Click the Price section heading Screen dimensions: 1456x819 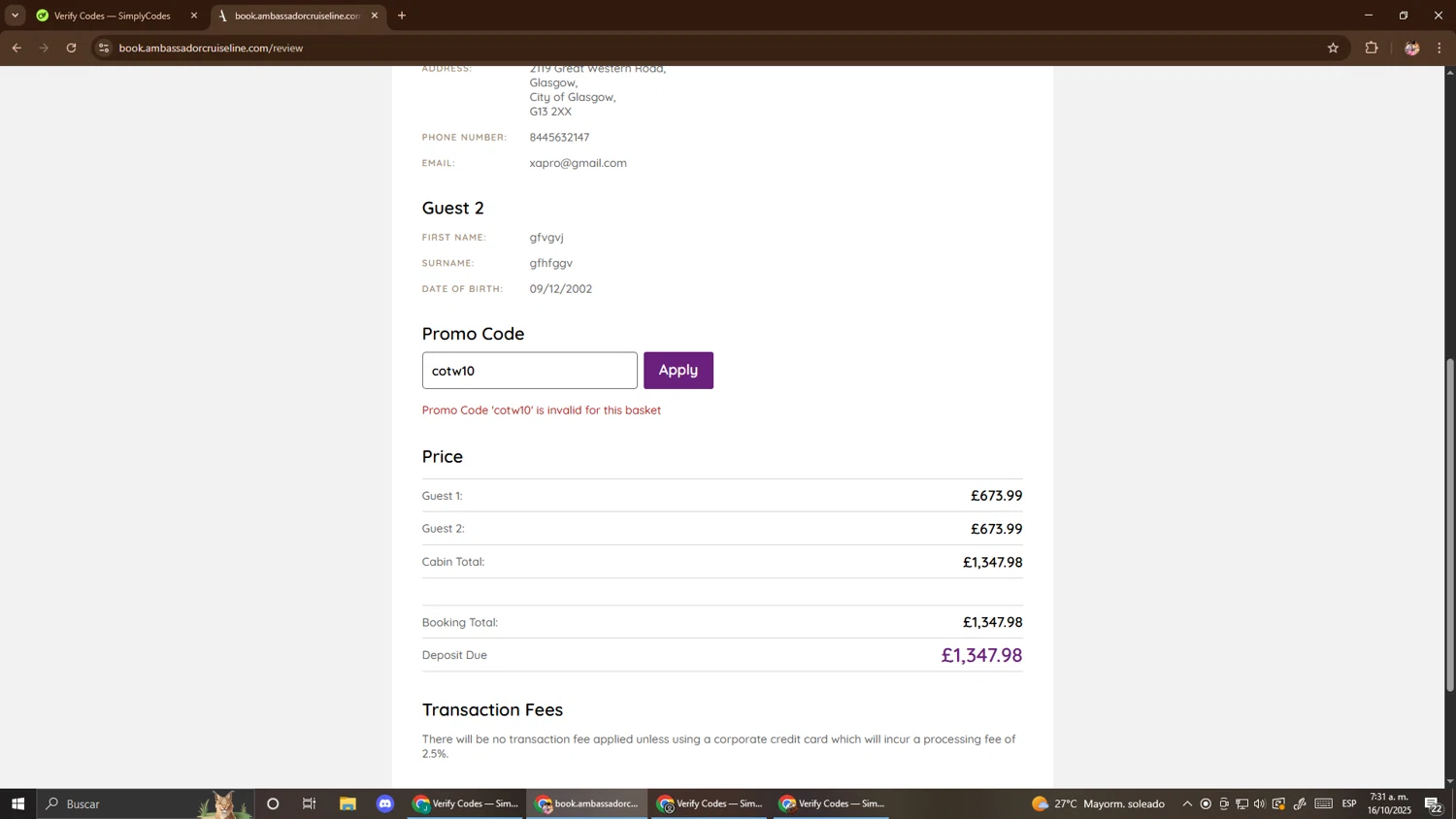[443, 456]
